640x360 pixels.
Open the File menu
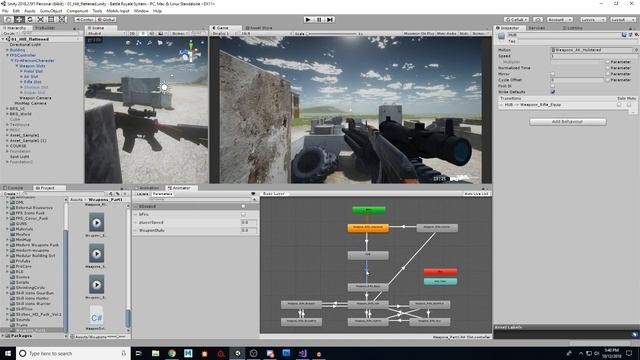[x=5, y=11]
